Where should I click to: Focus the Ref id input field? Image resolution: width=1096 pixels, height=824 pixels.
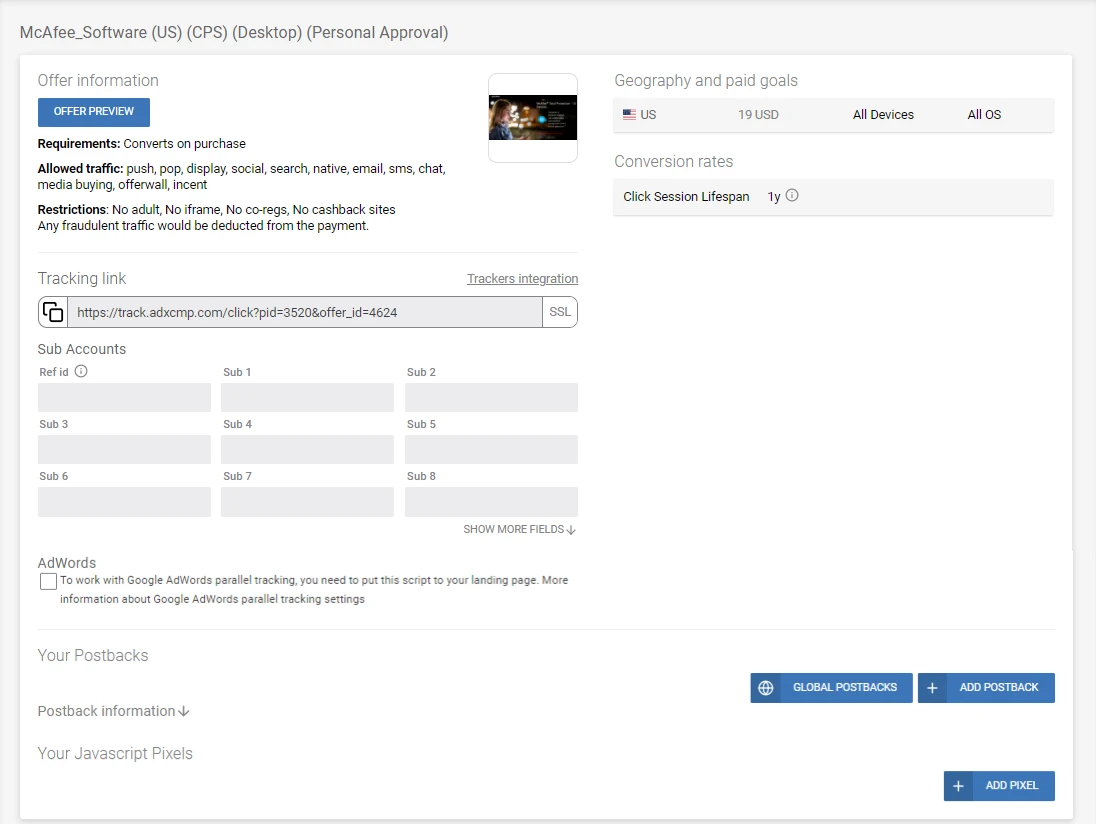point(124,397)
